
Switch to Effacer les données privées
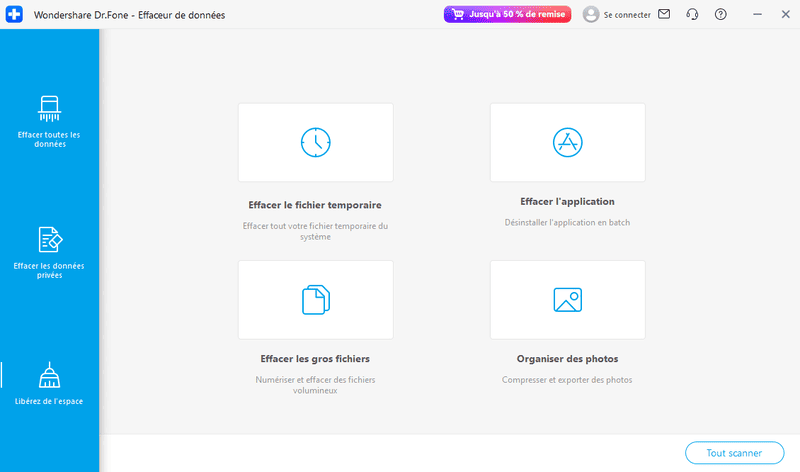(49, 252)
